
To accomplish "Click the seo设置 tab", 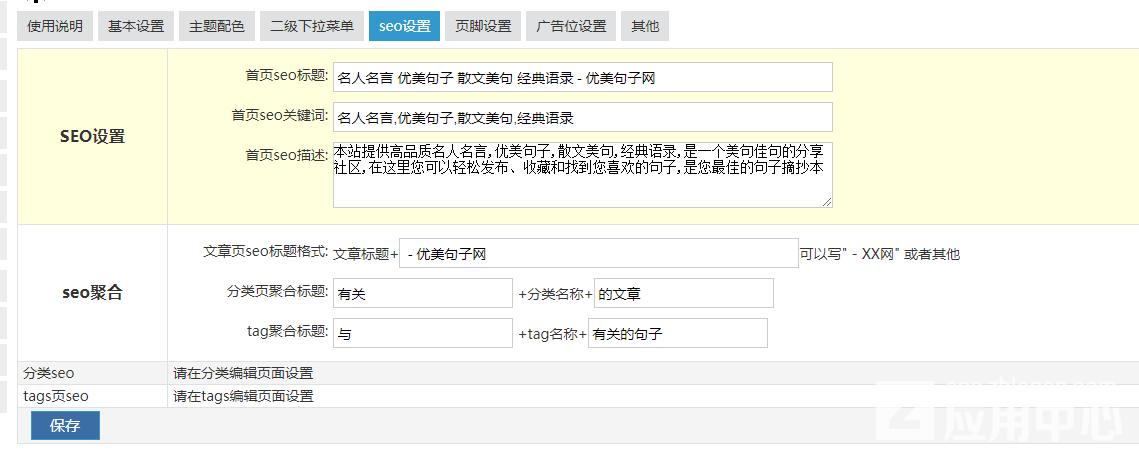I will click(x=404, y=26).
